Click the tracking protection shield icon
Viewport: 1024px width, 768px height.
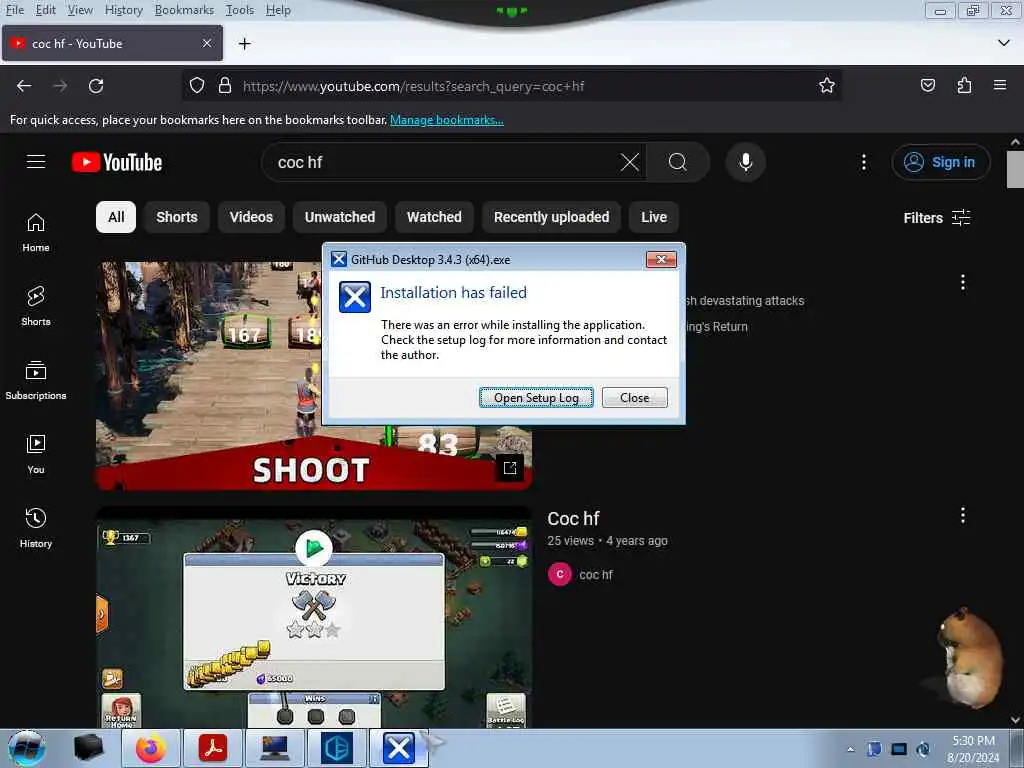(197, 86)
